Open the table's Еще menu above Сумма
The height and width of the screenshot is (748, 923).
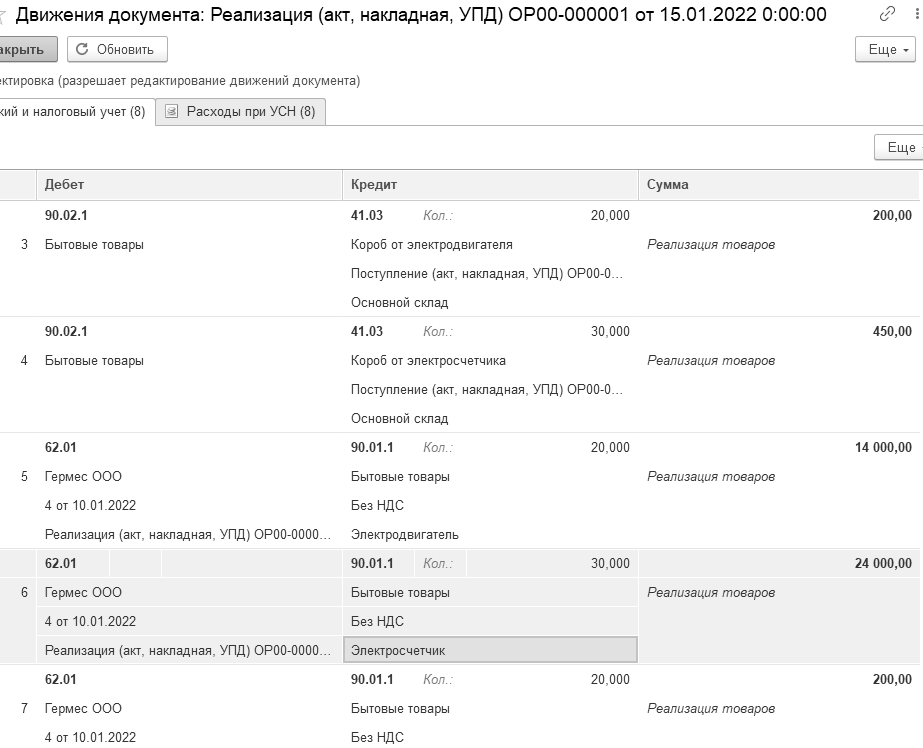899,148
